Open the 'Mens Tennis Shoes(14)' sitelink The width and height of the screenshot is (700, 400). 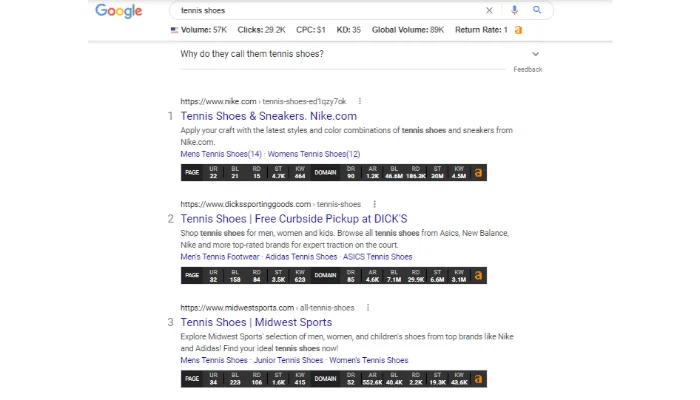point(221,154)
